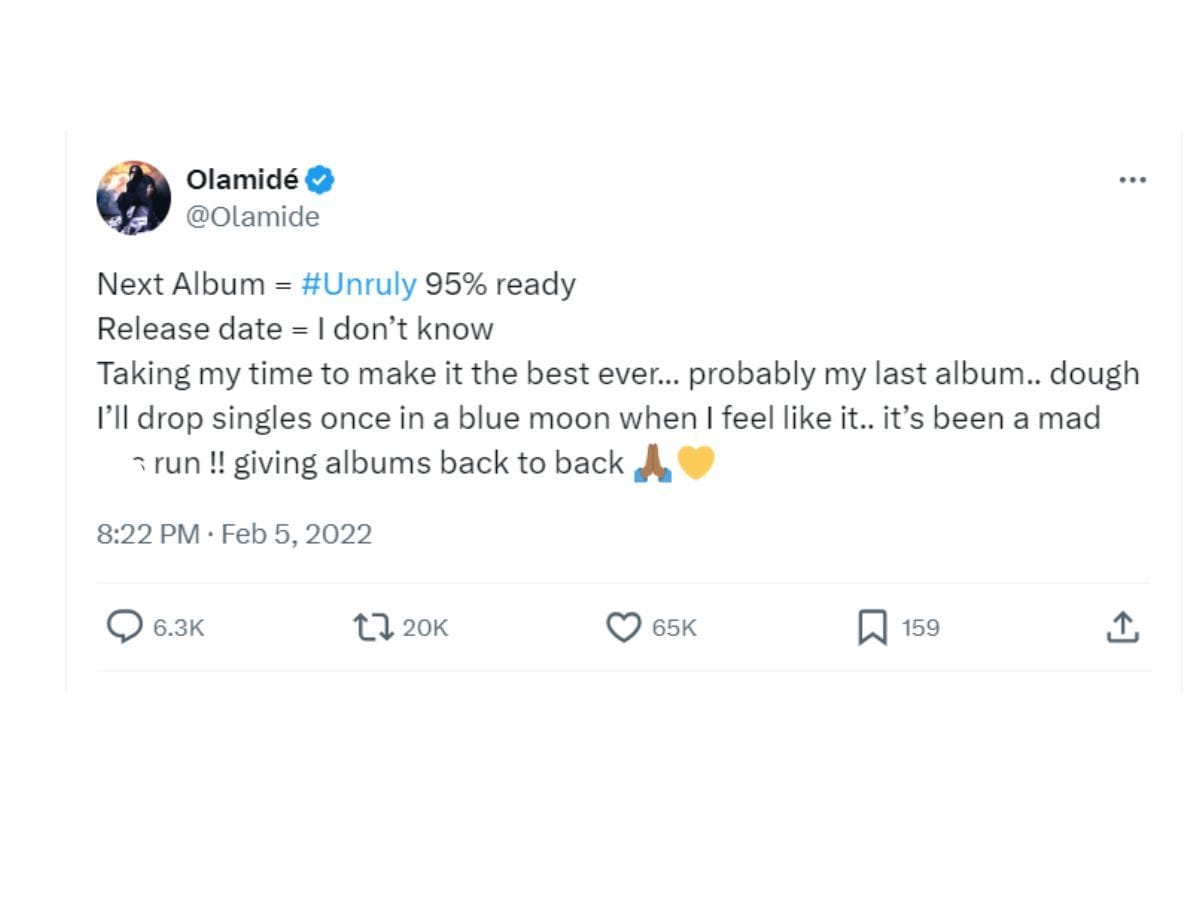Open the three-dot more options menu

[x=1133, y=179]
